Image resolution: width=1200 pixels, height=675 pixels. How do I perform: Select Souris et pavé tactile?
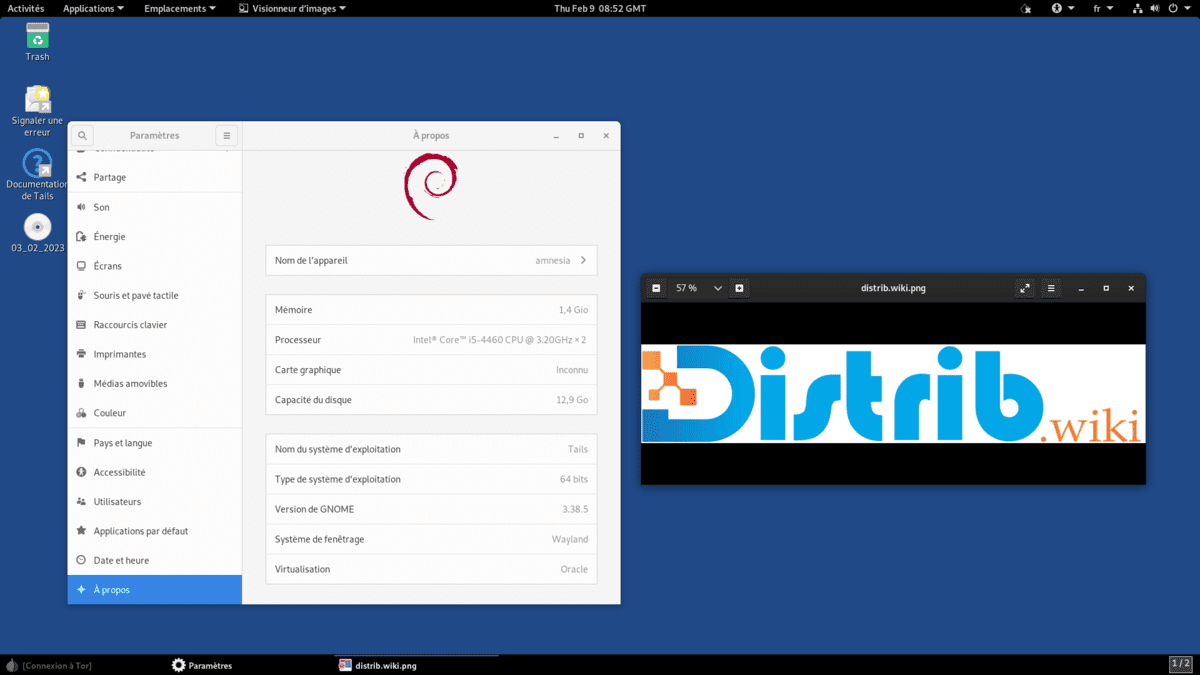(x=155, y=295)
